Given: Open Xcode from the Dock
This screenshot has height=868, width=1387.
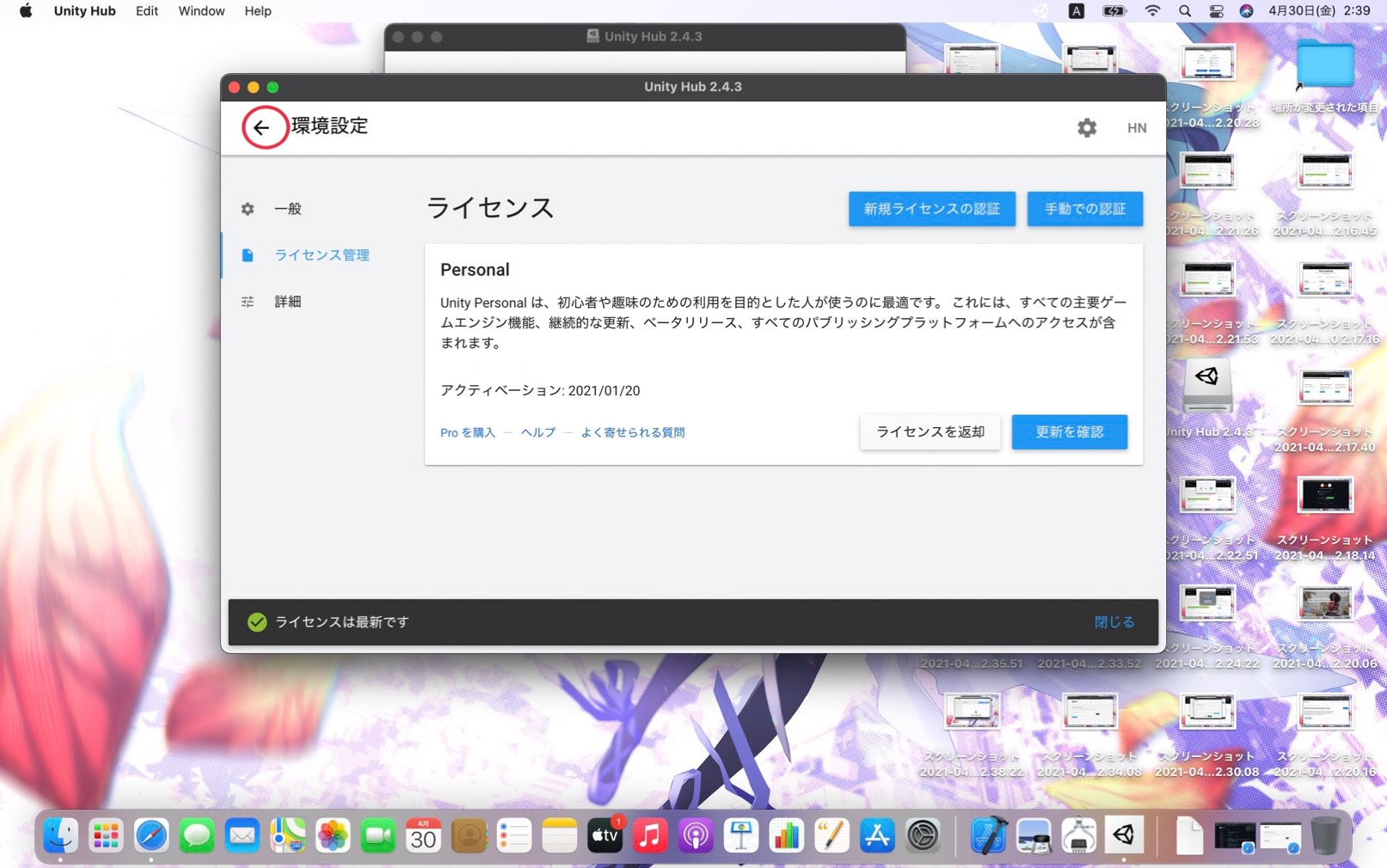Looking at the screenshot, I should (x=988, y=835).
